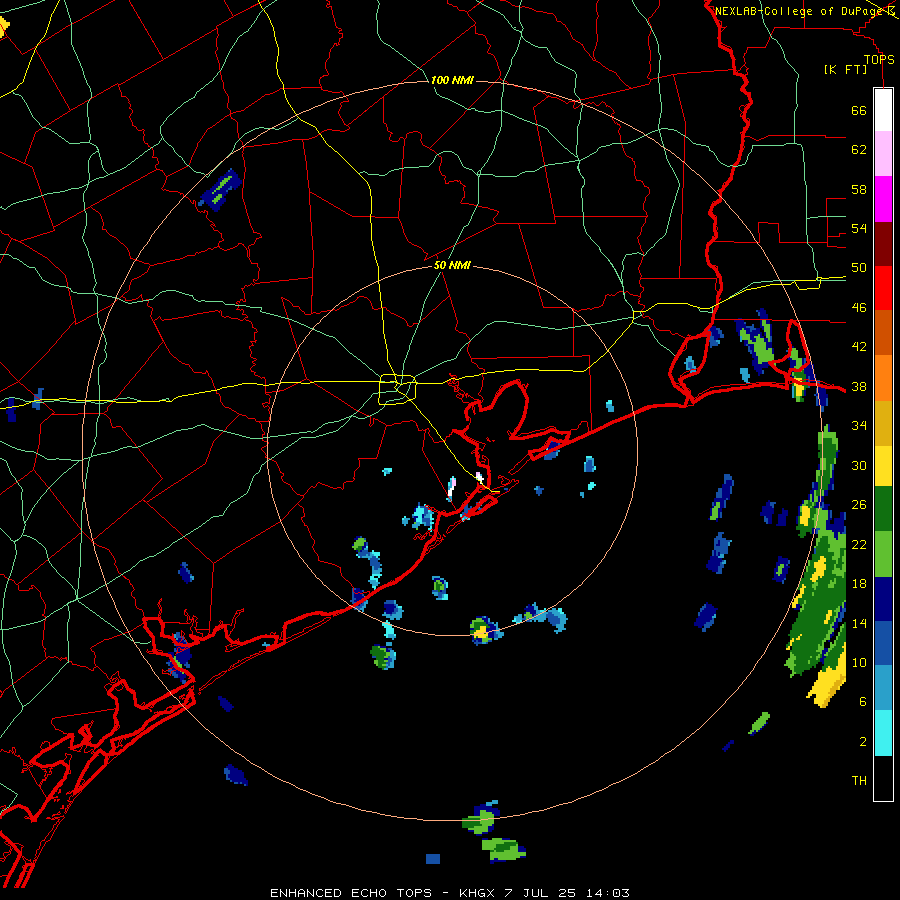Click the "[K FT]" units label

tap(845, 69)
